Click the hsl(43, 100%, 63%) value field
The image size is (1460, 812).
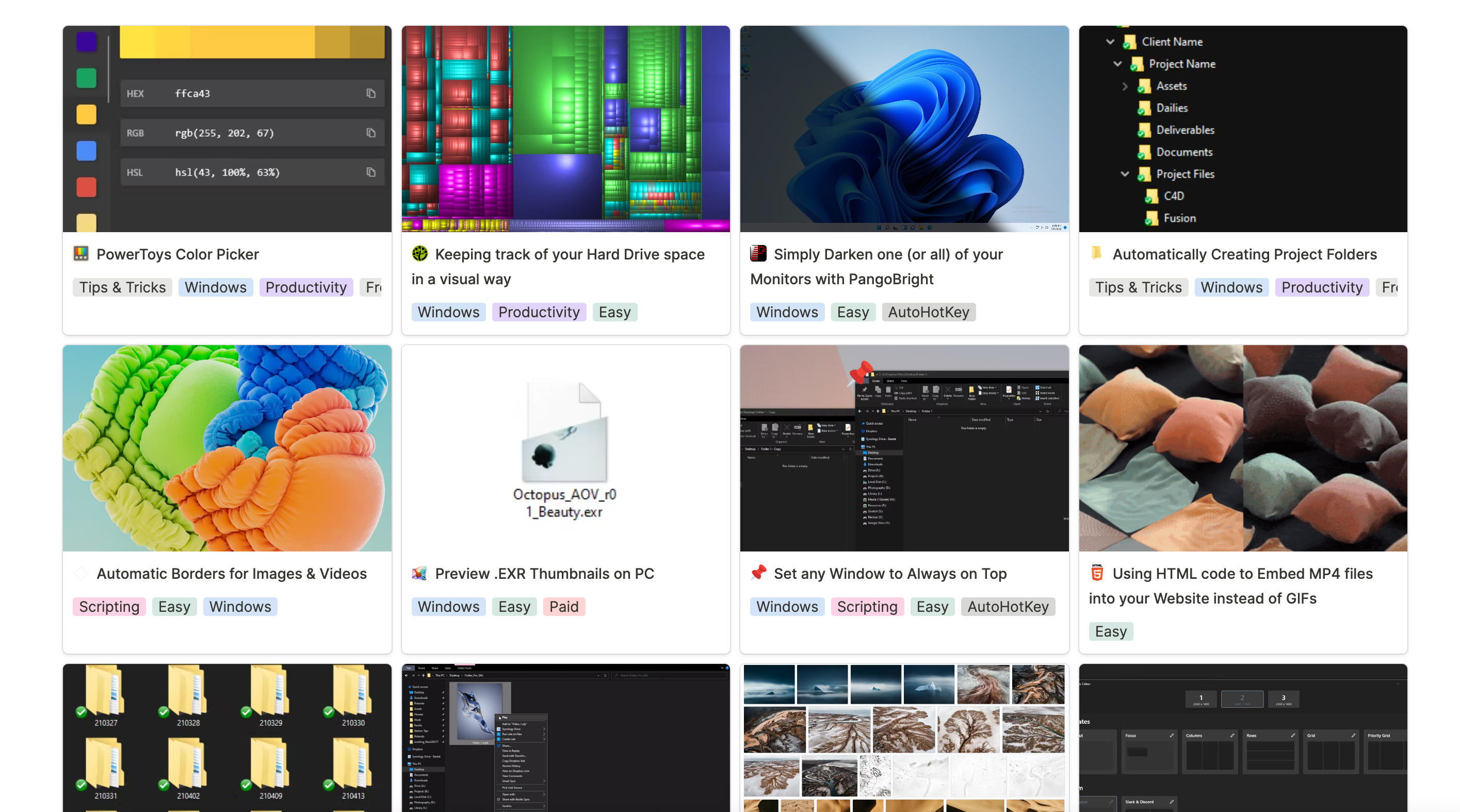coord(252,172)
